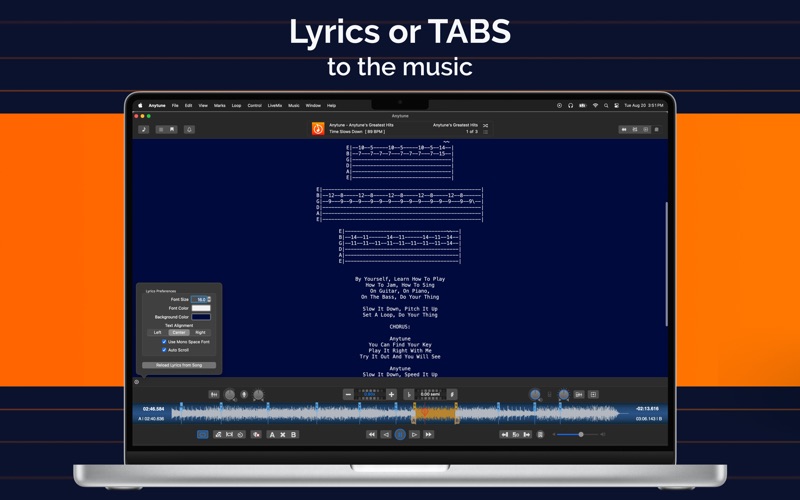The height and width of the screenshot is (500, 800).
Task: Click the orange loop region in the waveform
Action: point(435,413)
